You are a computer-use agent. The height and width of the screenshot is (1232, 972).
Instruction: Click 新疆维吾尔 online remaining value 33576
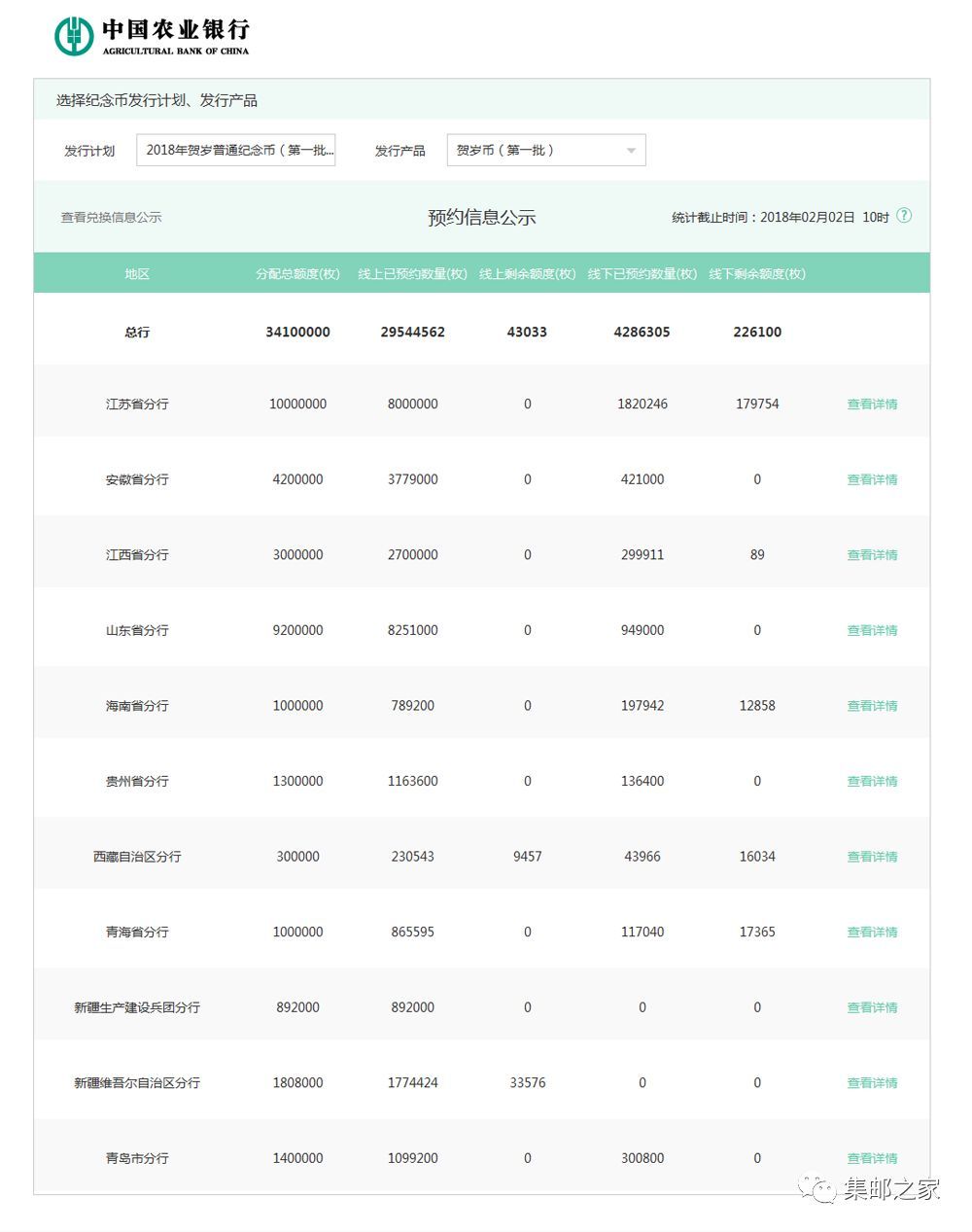point(527,1082)
